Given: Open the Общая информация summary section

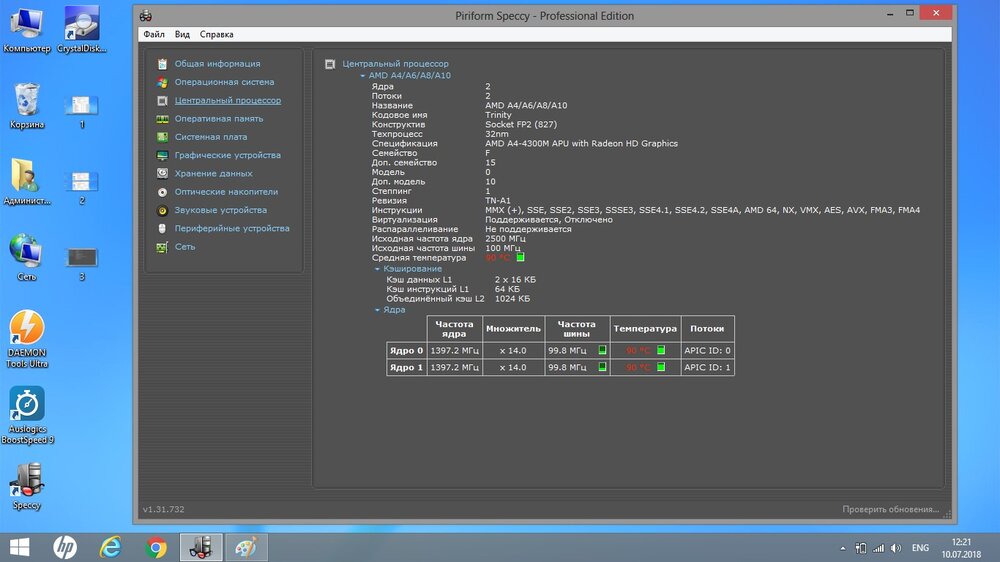Looking at the screenshot, I should tap(216, 64).
